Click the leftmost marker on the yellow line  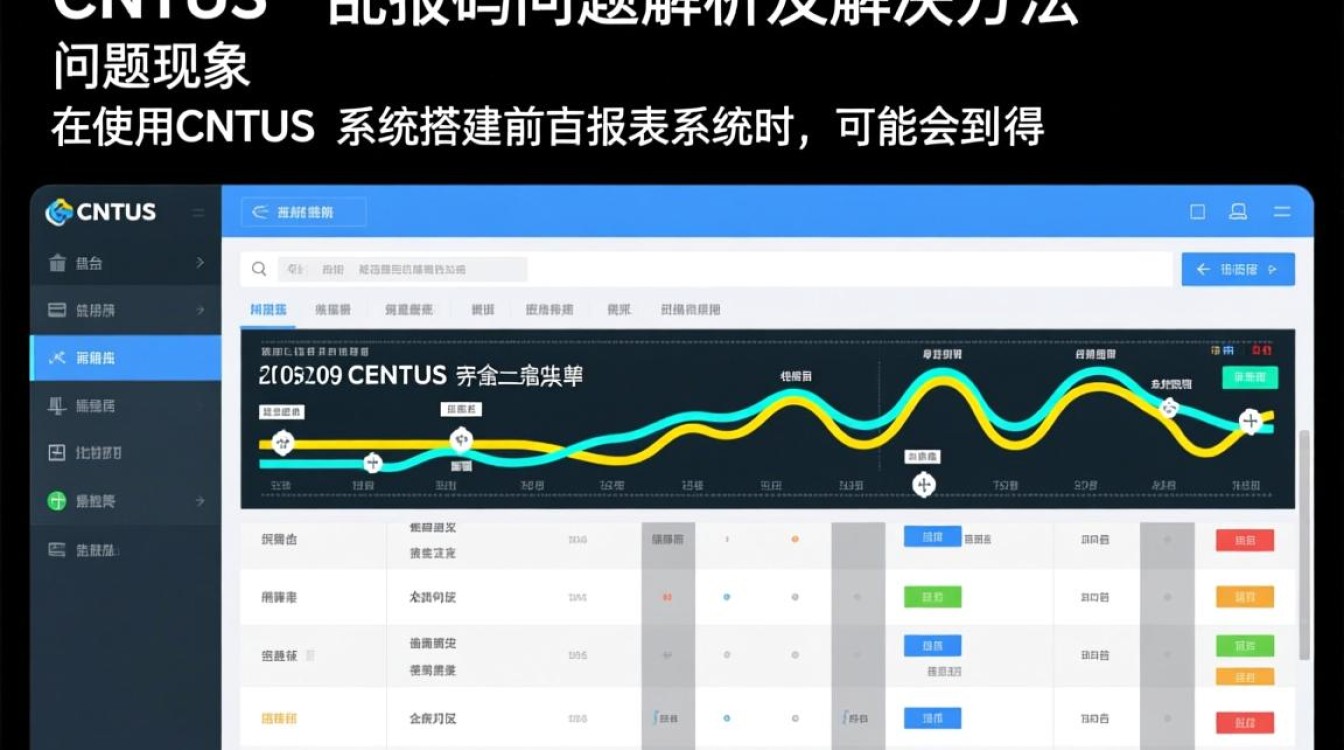283,442
